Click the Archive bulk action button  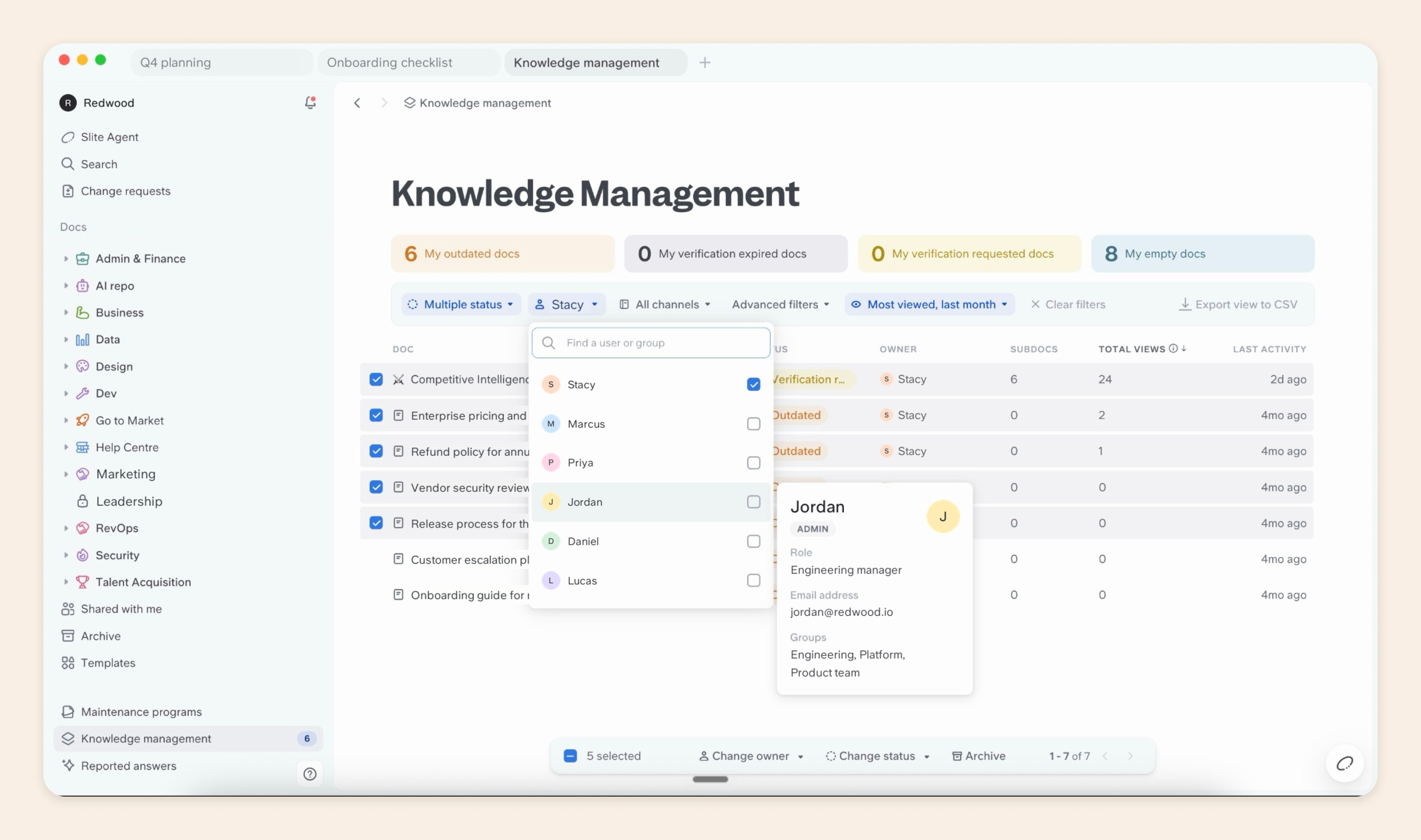pos(978,756)
